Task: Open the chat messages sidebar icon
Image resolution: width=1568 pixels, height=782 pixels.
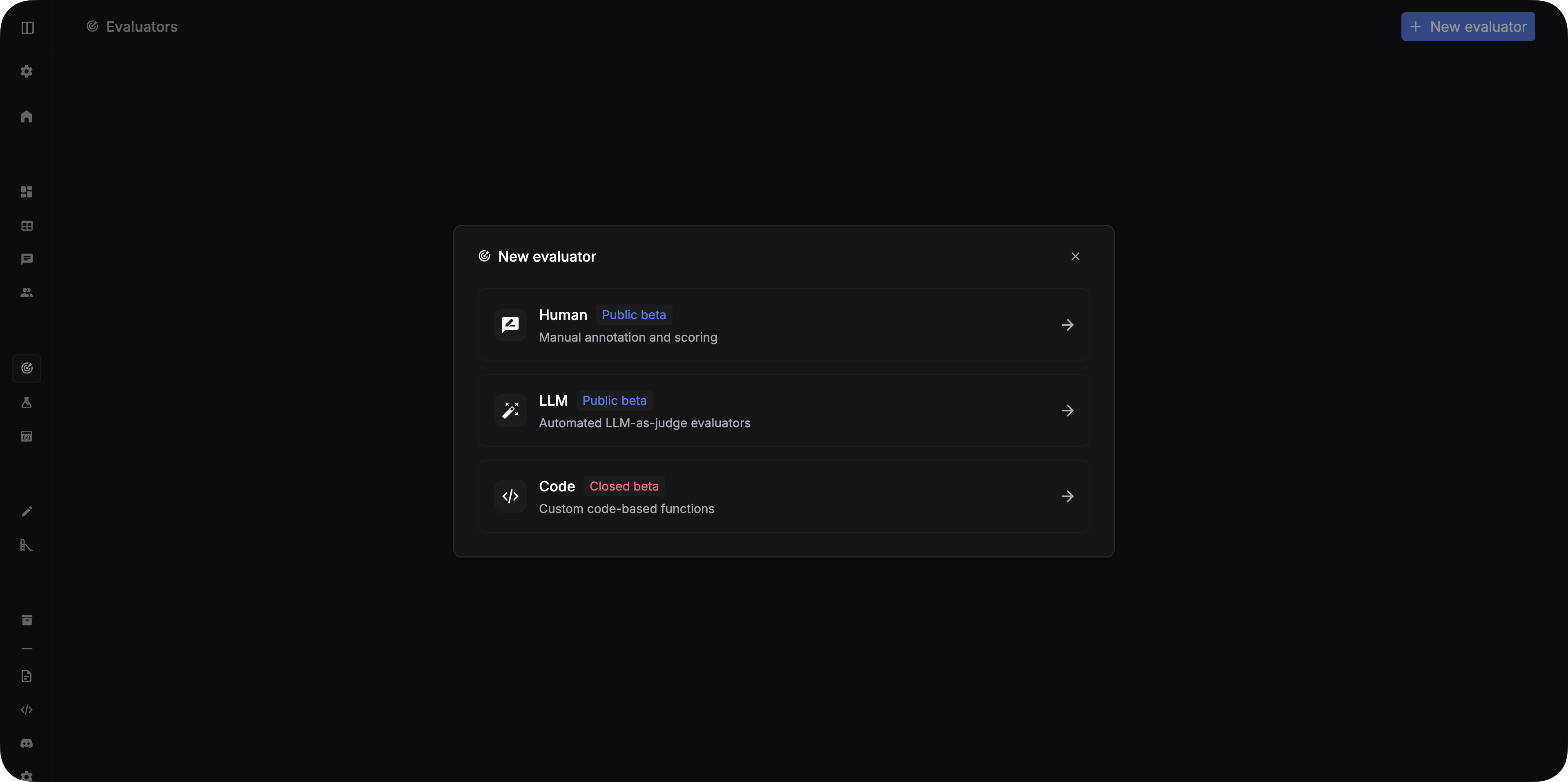Action: [27, 259]
